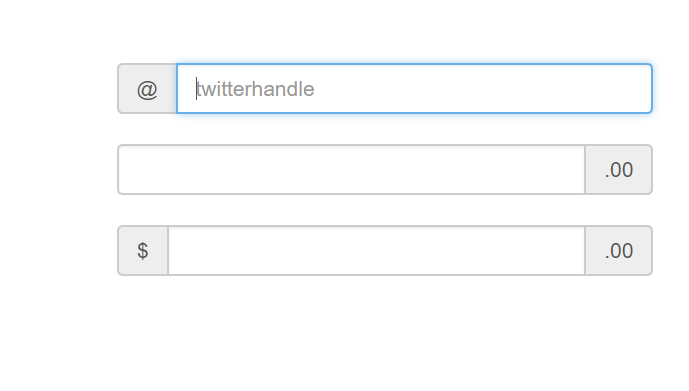Click the @ symbol addon

tap(147, 89)
